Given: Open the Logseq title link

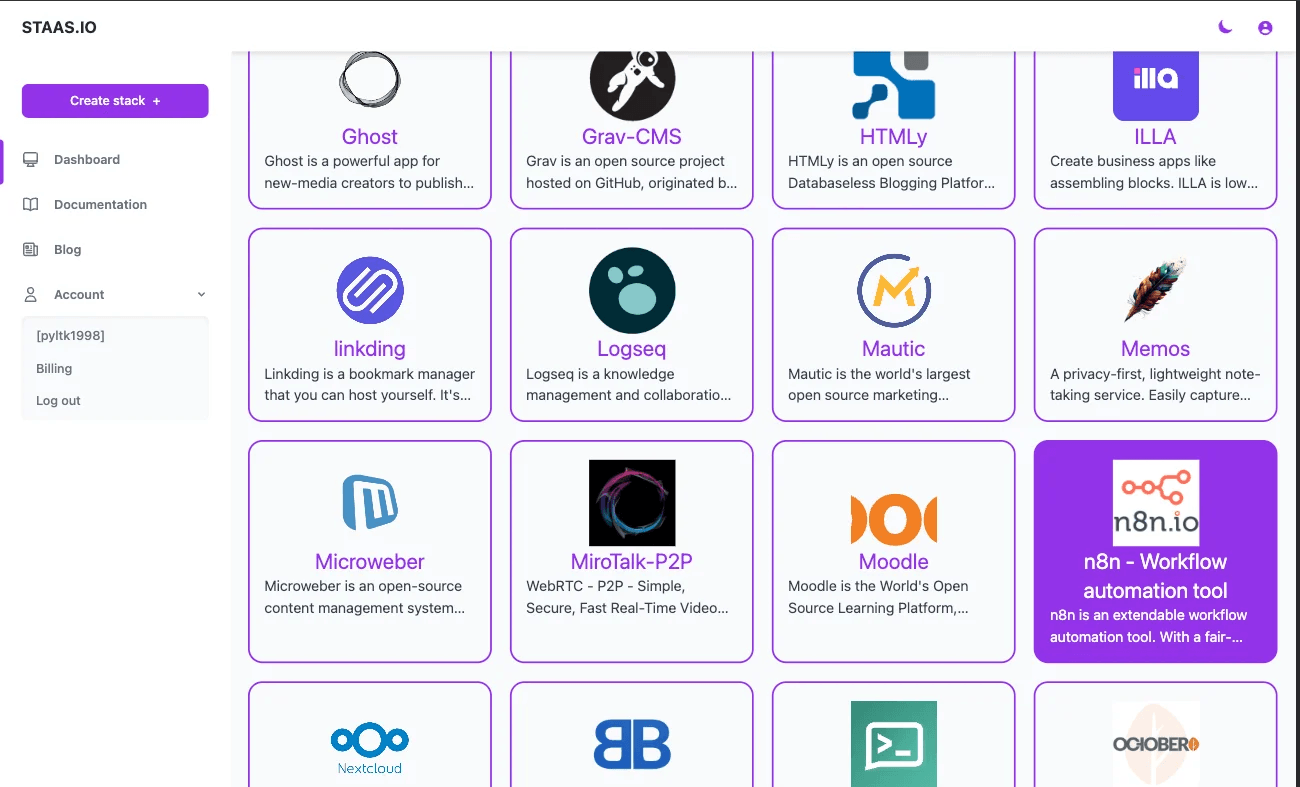Looking at the screenshot, I should point(632,349).
